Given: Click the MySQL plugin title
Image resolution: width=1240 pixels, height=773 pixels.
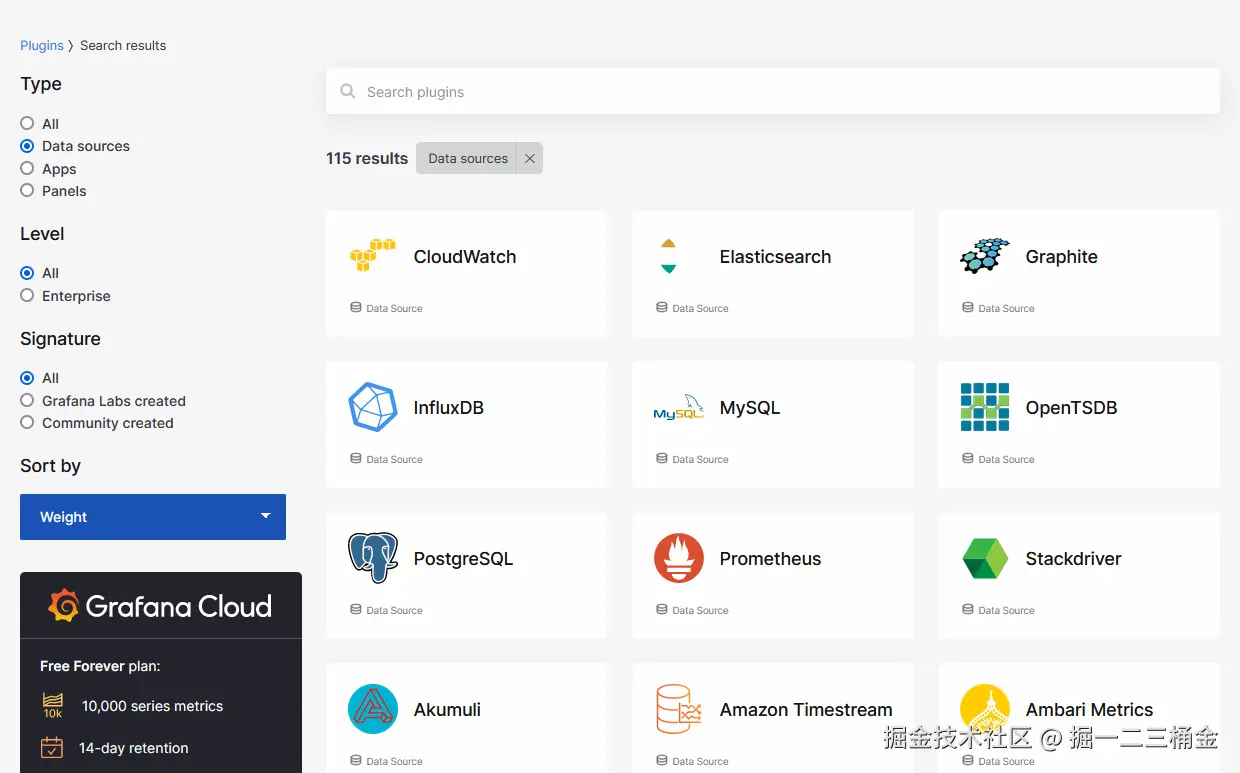Looking at the screenshot, I should tap(750, 408).
